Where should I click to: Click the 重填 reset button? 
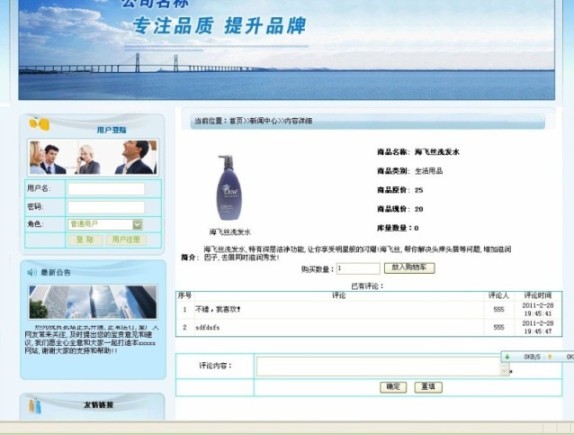[428, 387]
